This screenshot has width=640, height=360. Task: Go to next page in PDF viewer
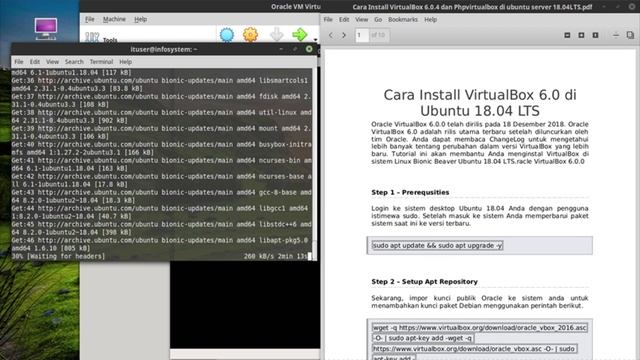344,35
